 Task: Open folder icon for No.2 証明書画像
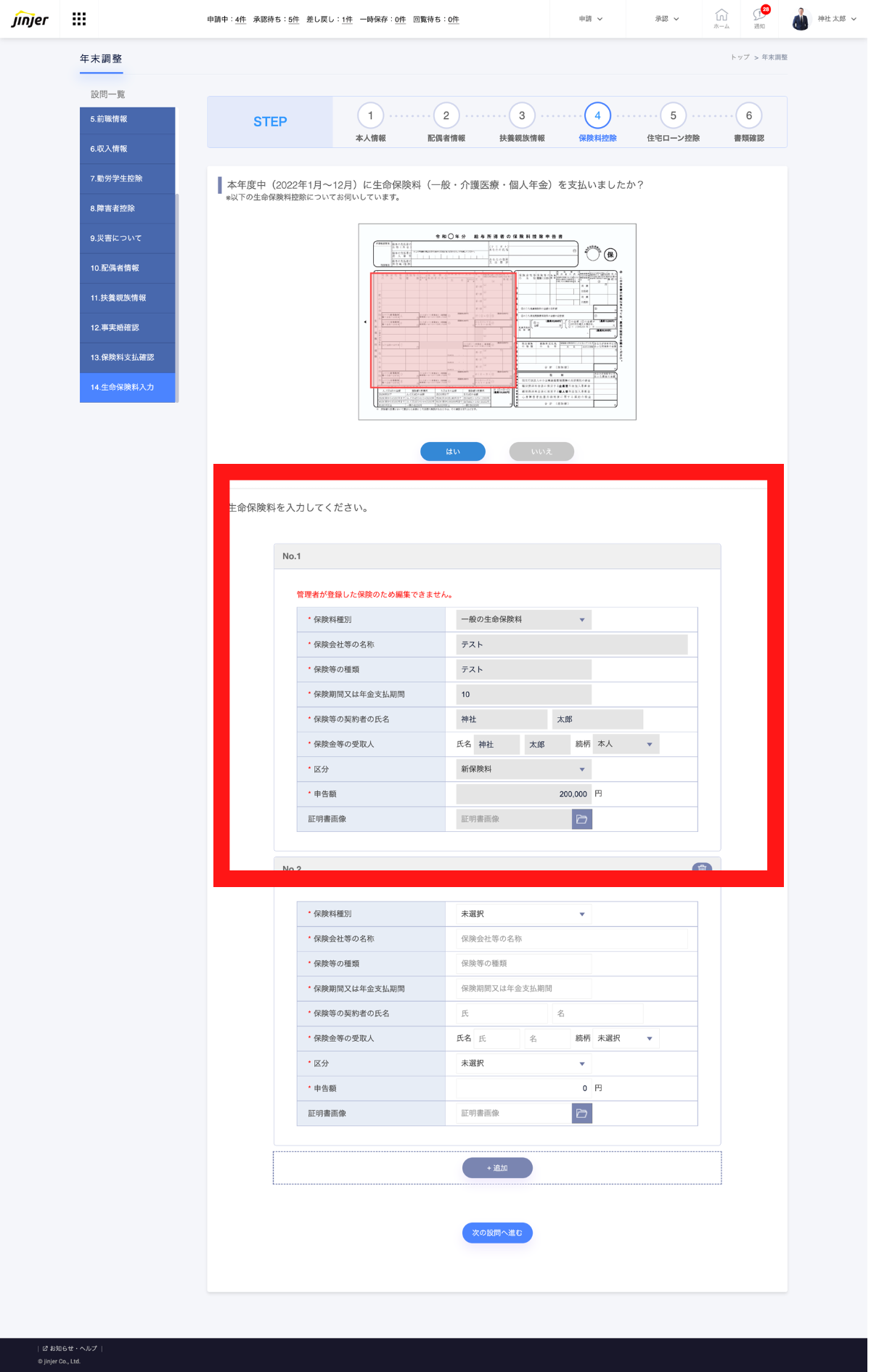tap(582, 1113)
